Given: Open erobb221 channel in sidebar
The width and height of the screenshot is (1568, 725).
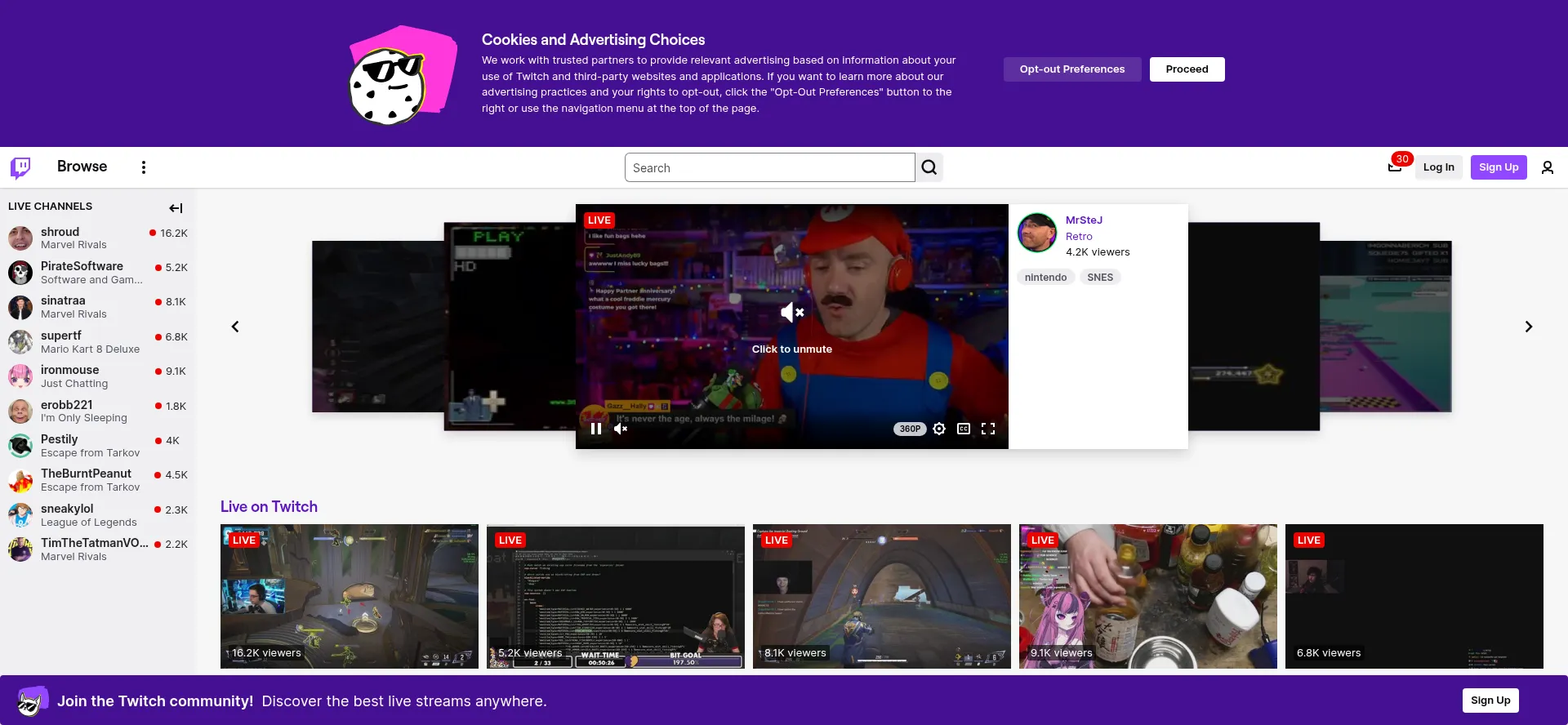Looking at the screenshot, I should (98, 411).
